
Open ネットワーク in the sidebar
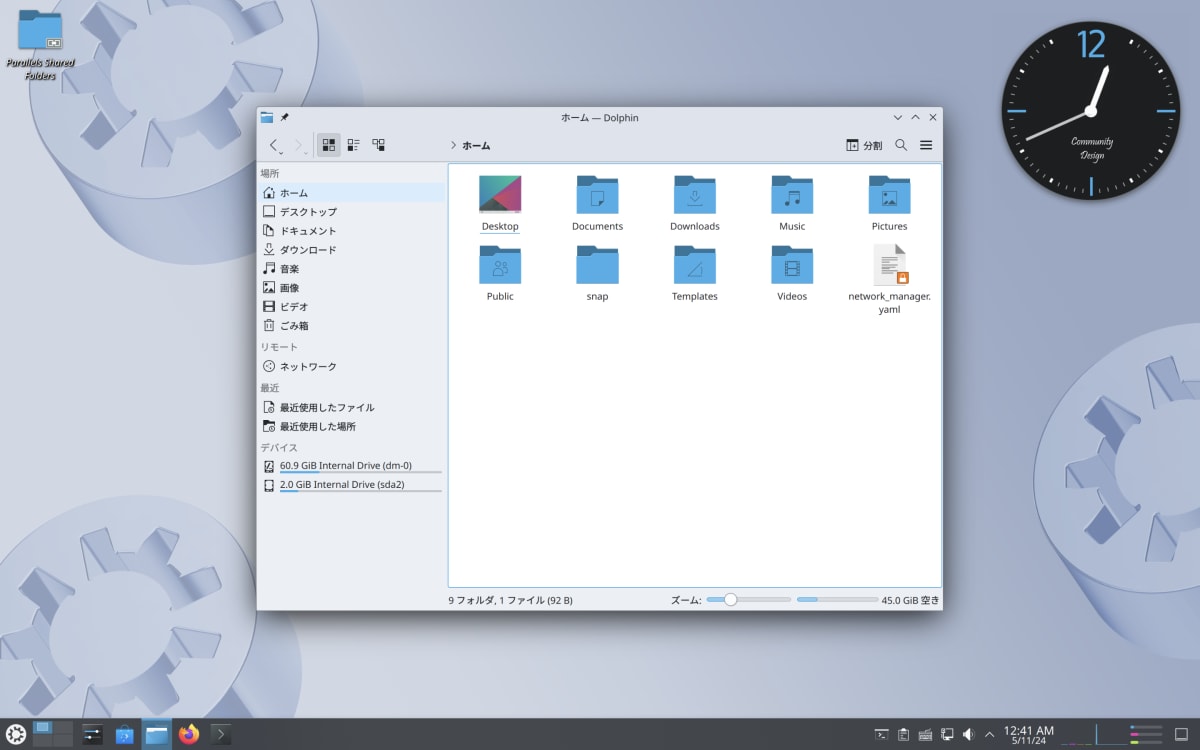(x=351, y=367)
